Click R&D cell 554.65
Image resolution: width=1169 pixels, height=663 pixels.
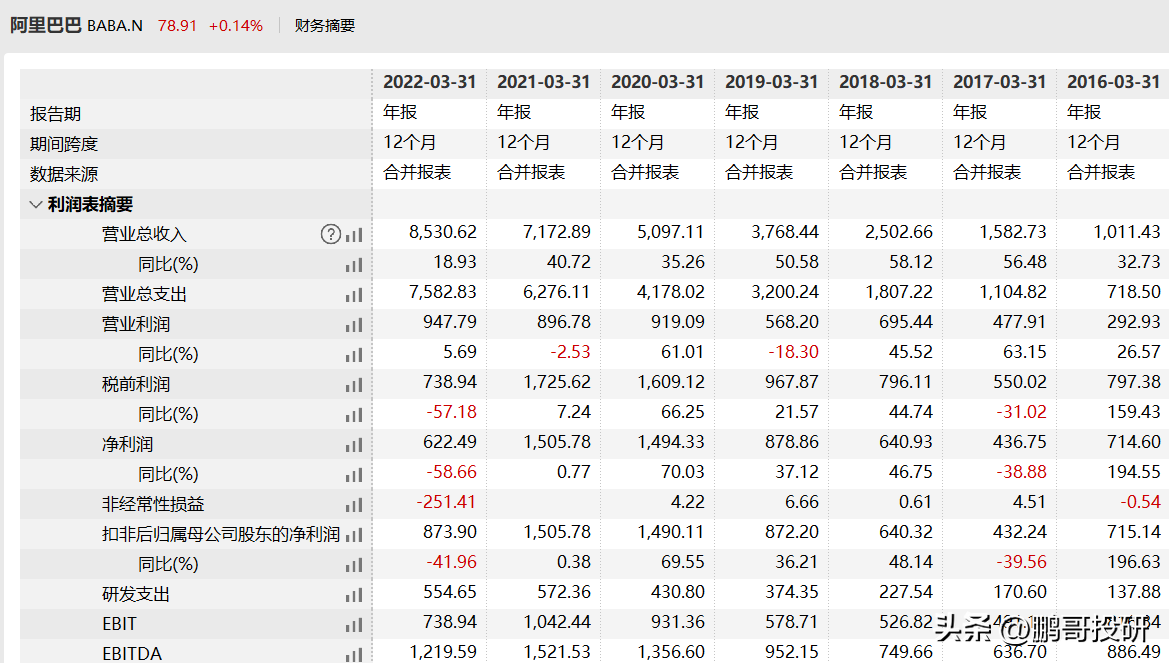[x=450, y=592]
